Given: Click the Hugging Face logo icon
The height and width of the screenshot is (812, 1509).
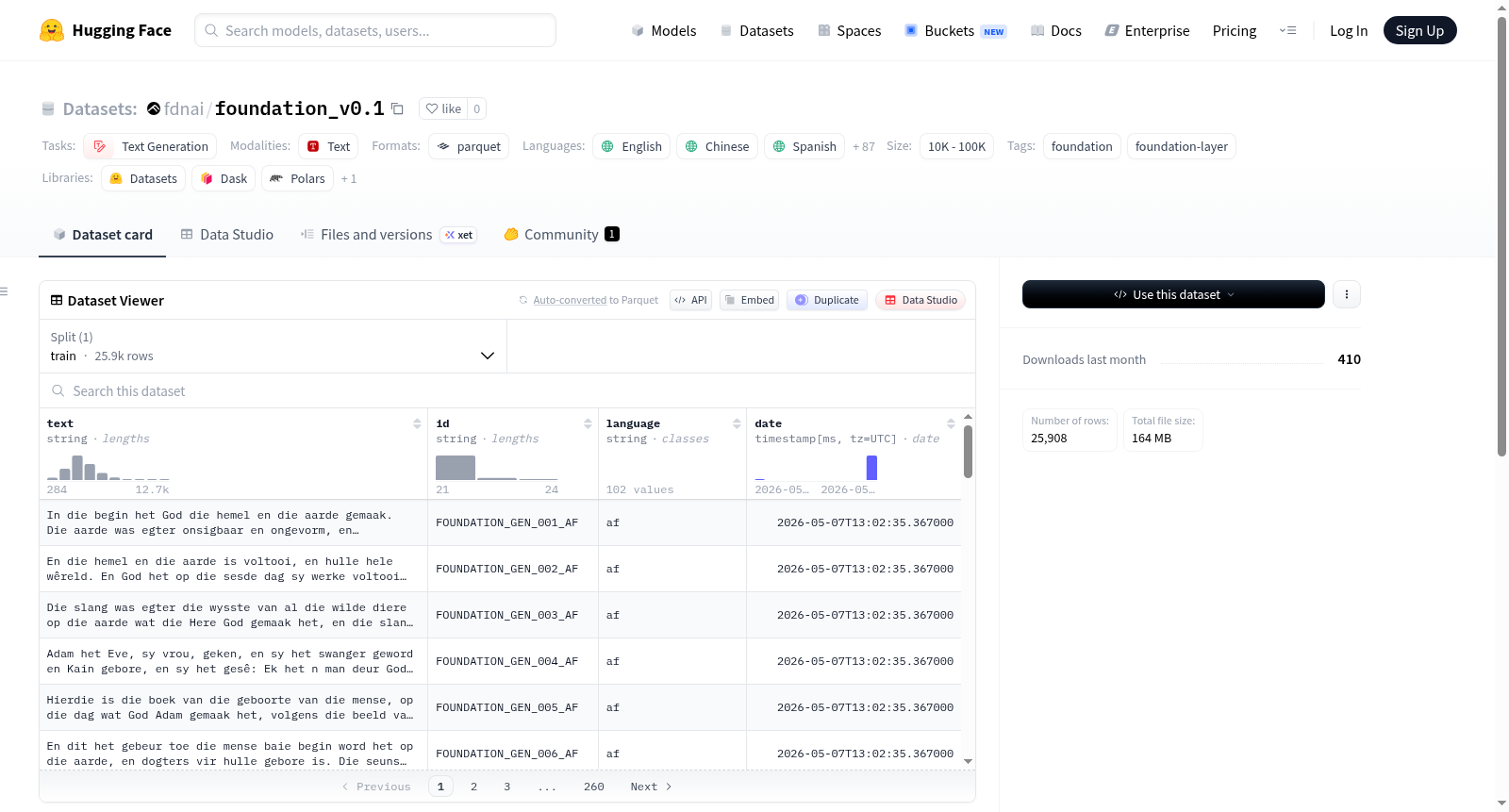Looking at the screenshot, I should (52, 30).
